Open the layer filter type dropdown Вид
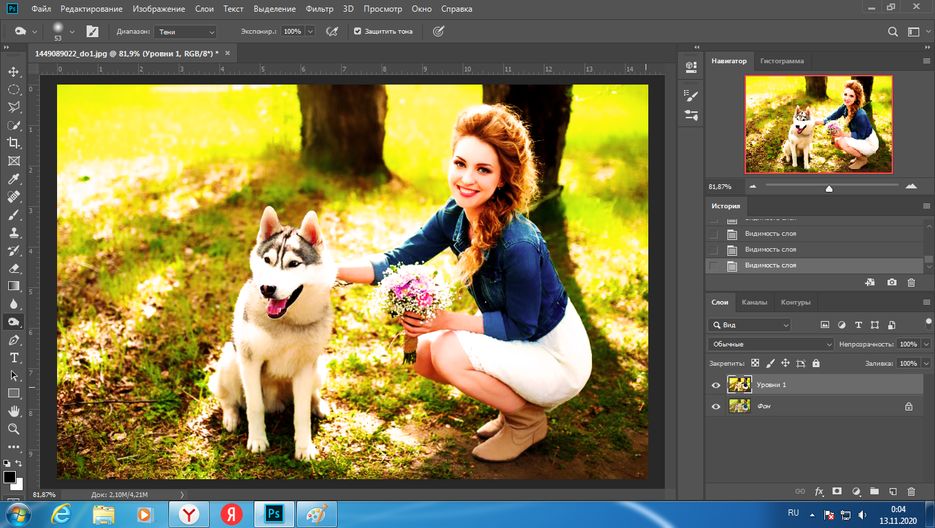Image resolution: width=935 pixels, height=528 pixels. (749, 325)
